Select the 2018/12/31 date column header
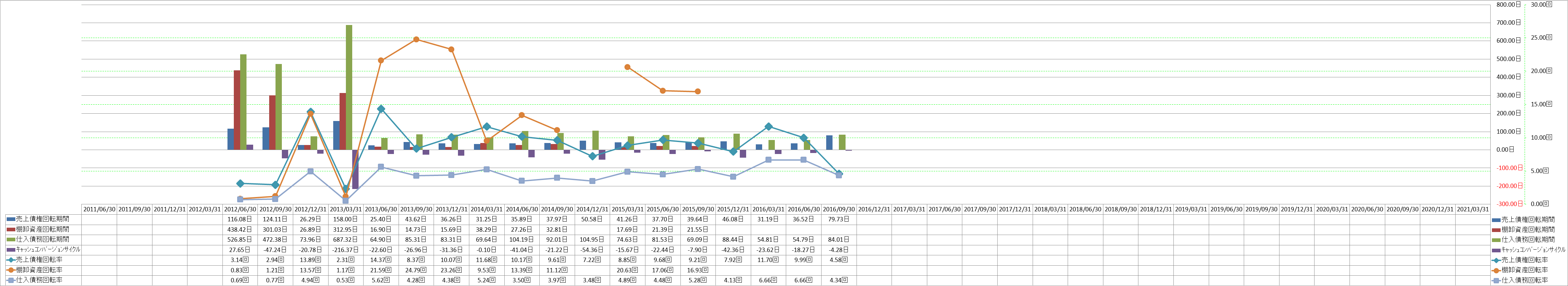Image resolution: width=1568 pixels, height=286 pixels. [x=1155, y=209]
